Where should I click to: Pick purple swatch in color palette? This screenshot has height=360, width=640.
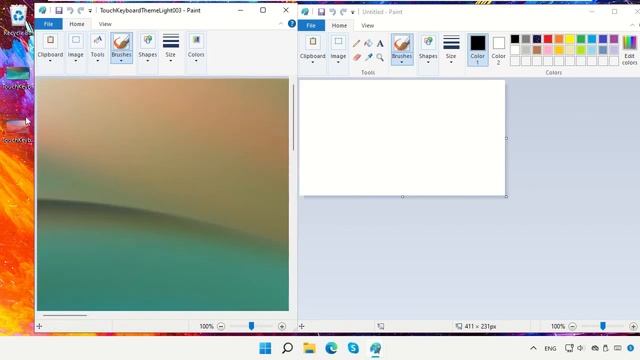click(x=614, y=39)
